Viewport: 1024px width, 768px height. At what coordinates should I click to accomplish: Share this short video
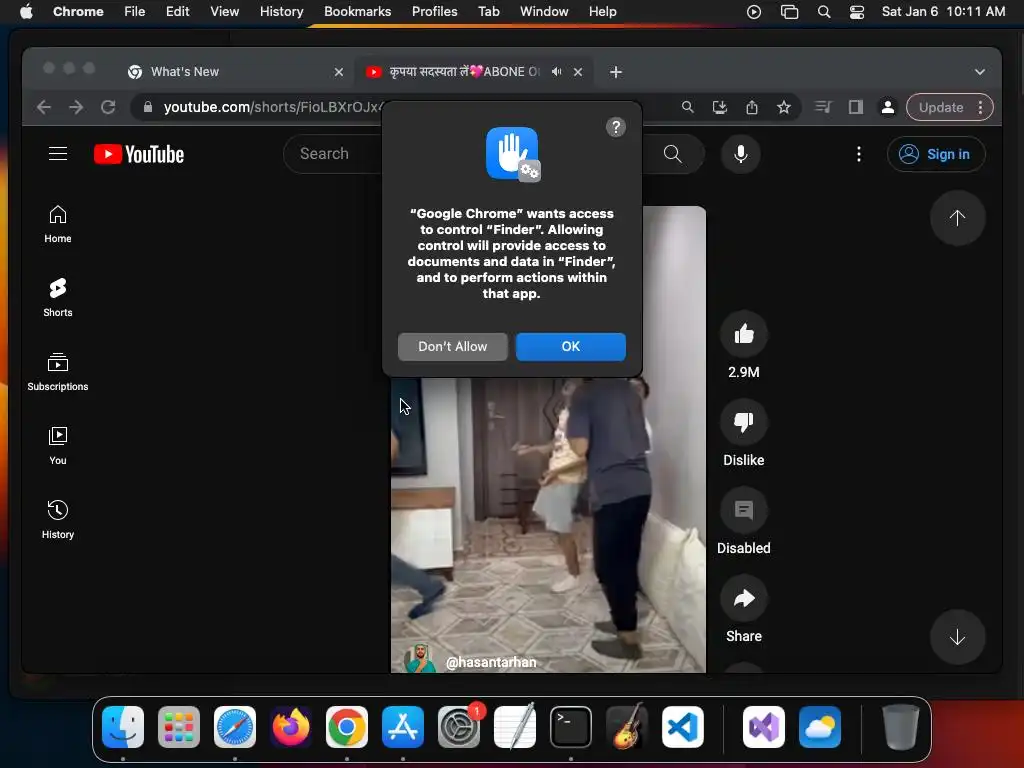(x=744, y=598)
